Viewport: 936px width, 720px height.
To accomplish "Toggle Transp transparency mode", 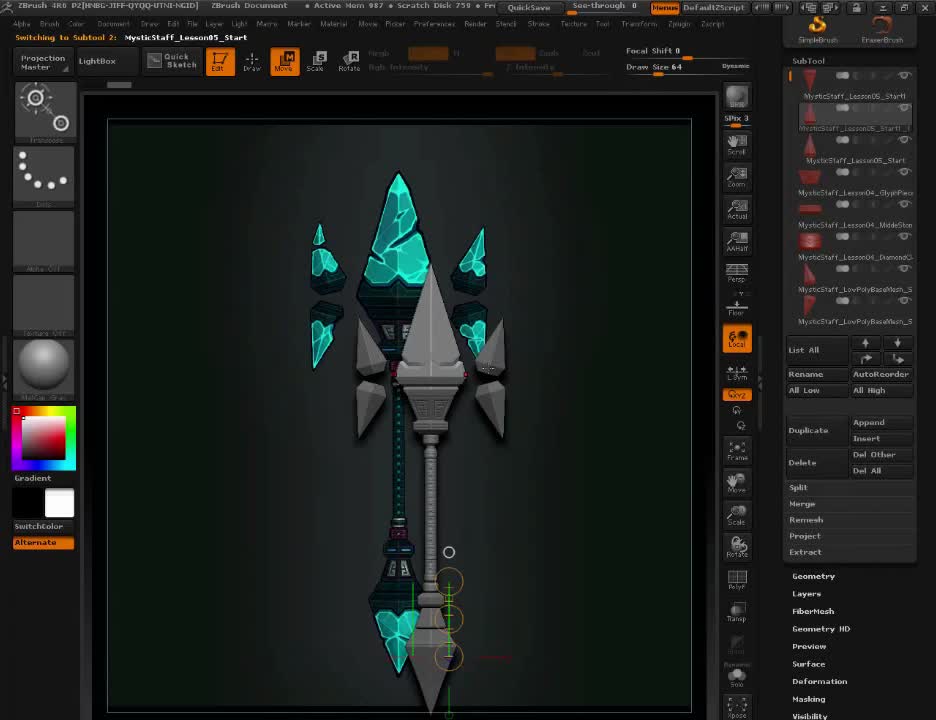I will 737,612.
